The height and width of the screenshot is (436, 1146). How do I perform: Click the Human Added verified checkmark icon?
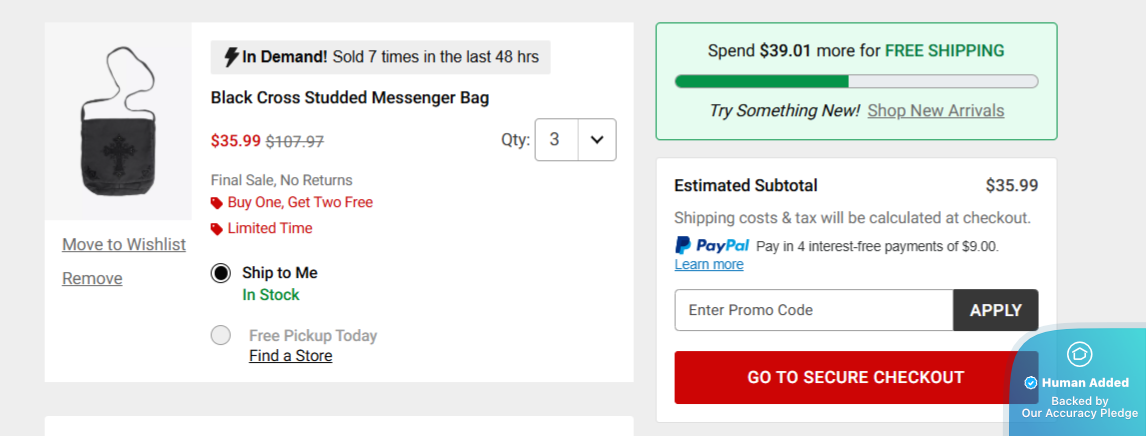(x=1031, y=383)
